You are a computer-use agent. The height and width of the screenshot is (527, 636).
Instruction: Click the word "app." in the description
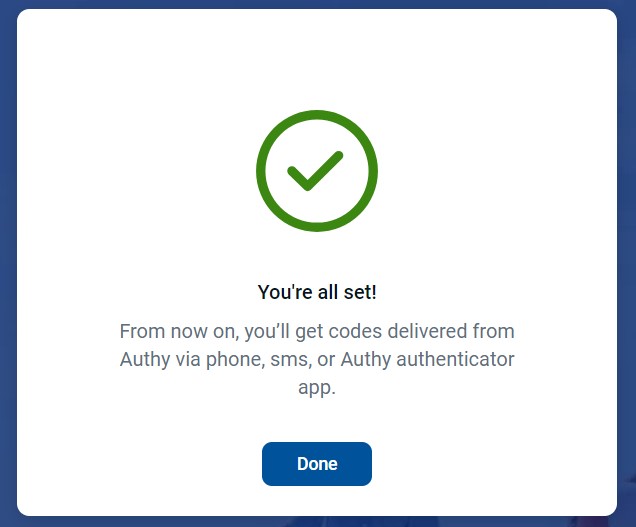pyautogui.click(x=317, y=387)
